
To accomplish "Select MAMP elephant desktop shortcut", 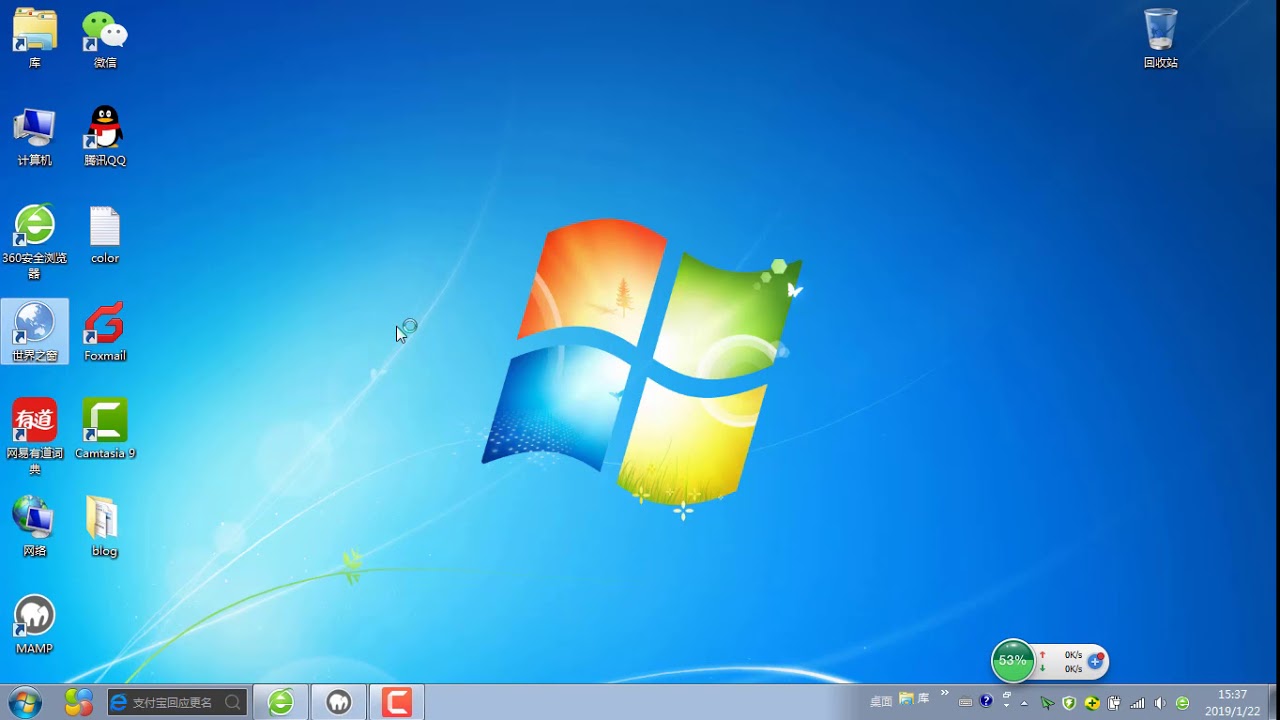I will (x=35, y=624).
